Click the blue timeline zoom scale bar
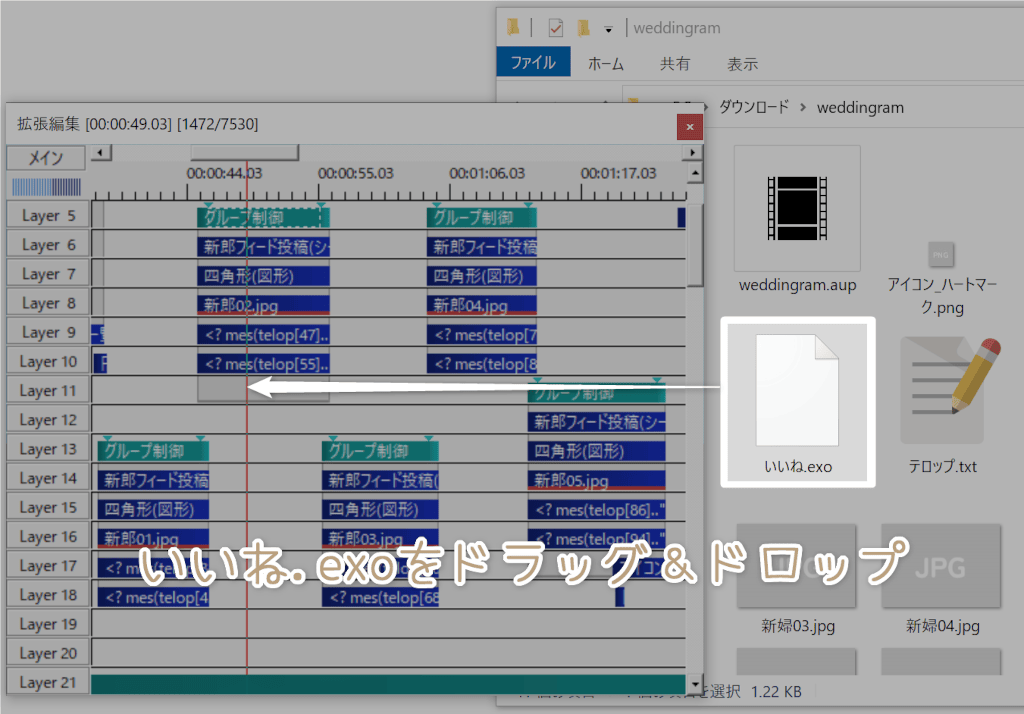This screenshot has width=1024, height=714. tap(46, 188)
